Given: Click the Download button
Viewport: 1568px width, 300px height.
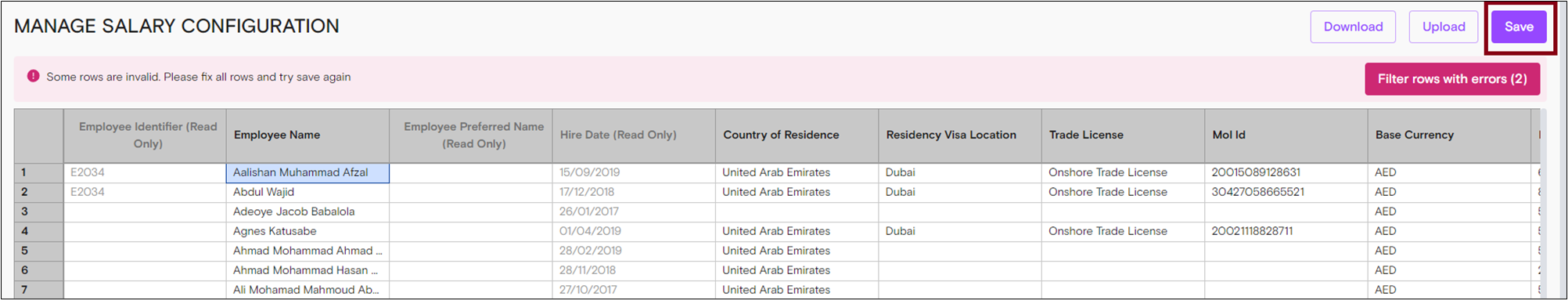Looking at the screenshot, I should click(1353, 27).
